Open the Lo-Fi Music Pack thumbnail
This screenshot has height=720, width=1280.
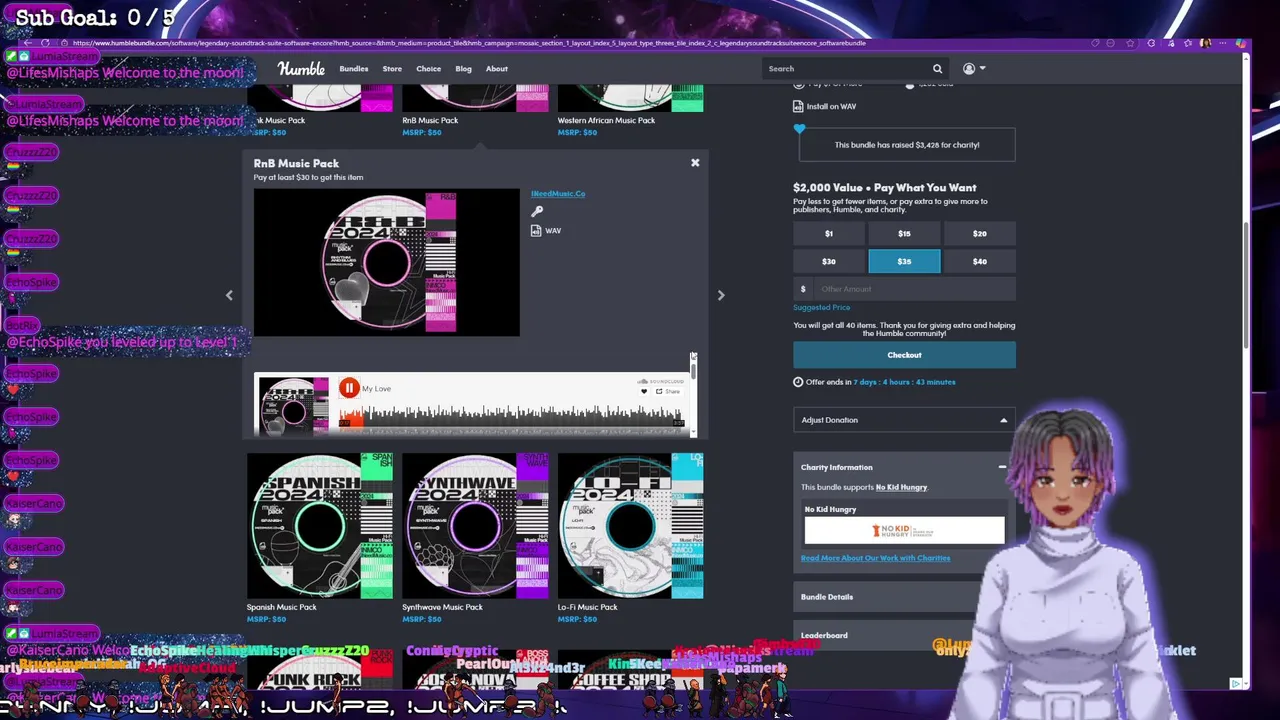click(x=630, y=526)
